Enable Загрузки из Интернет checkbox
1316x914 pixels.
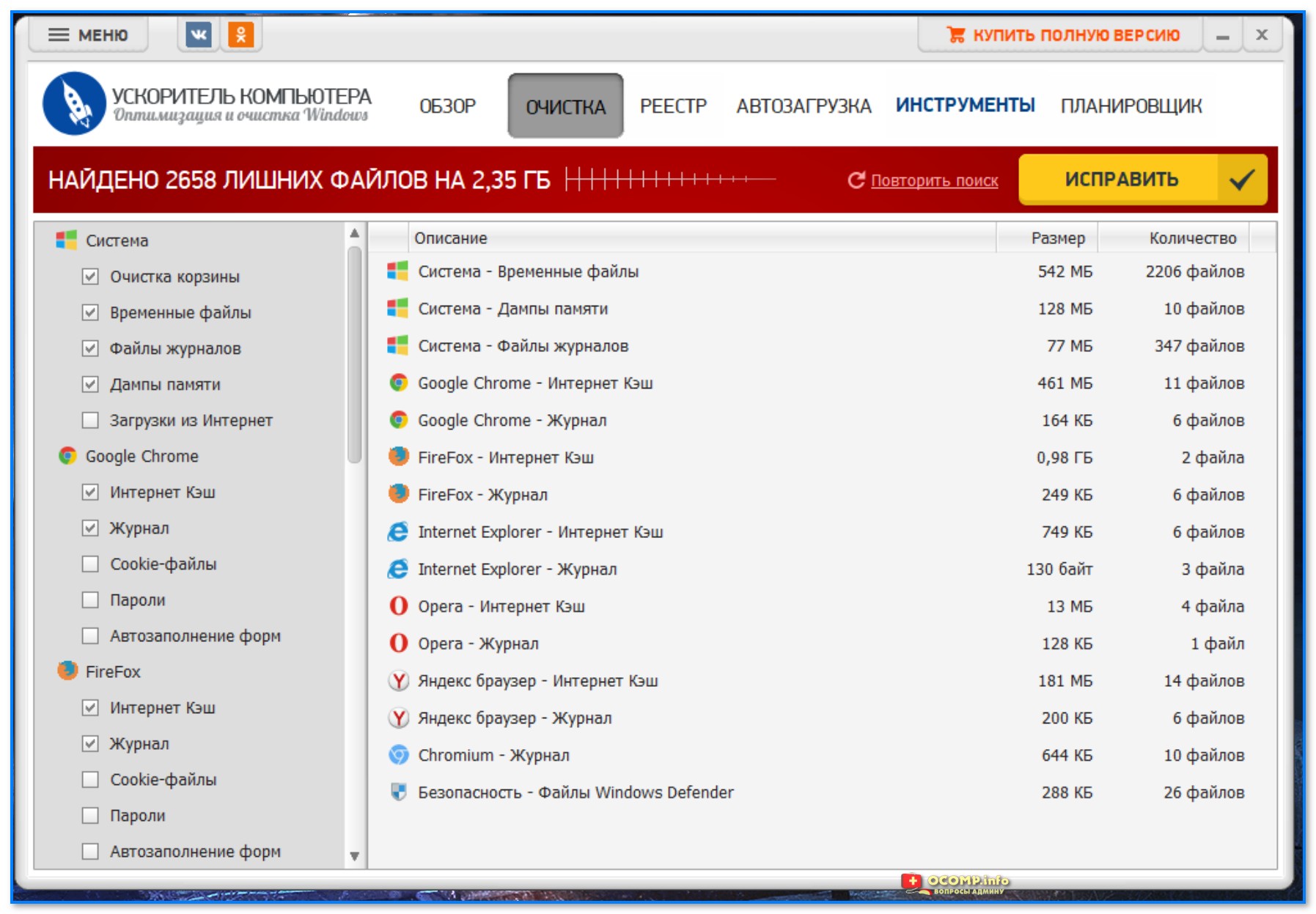pos(90,420)
